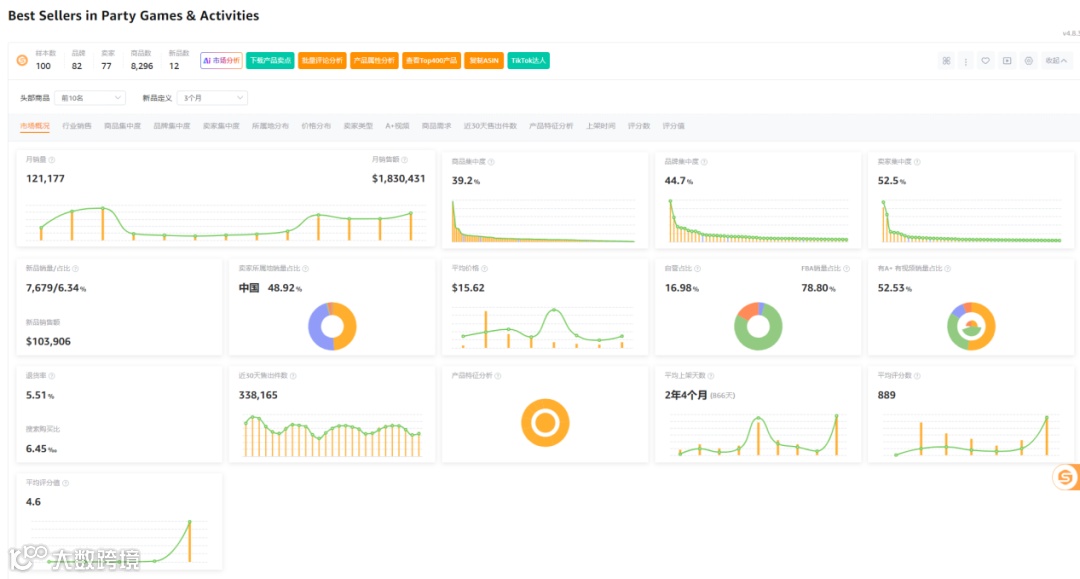Screen dimensions: 1080x579
Task: Click the 产品特征分析 orange ring chart
Action: click(x=545, y=423)
